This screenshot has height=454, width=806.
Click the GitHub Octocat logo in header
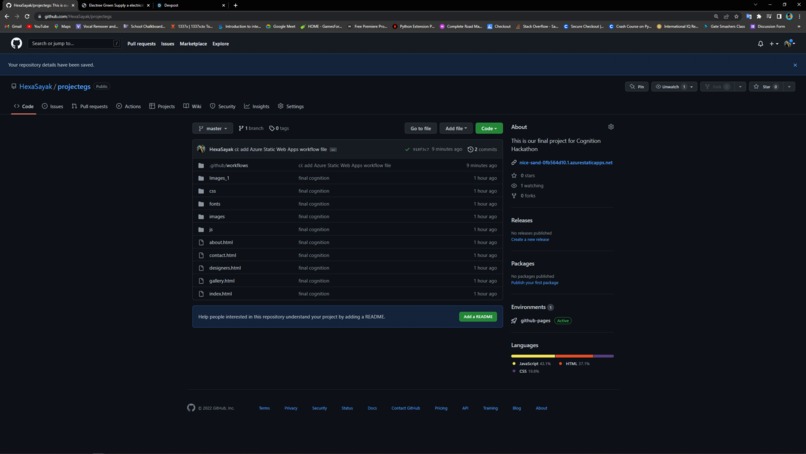point(16,44)
